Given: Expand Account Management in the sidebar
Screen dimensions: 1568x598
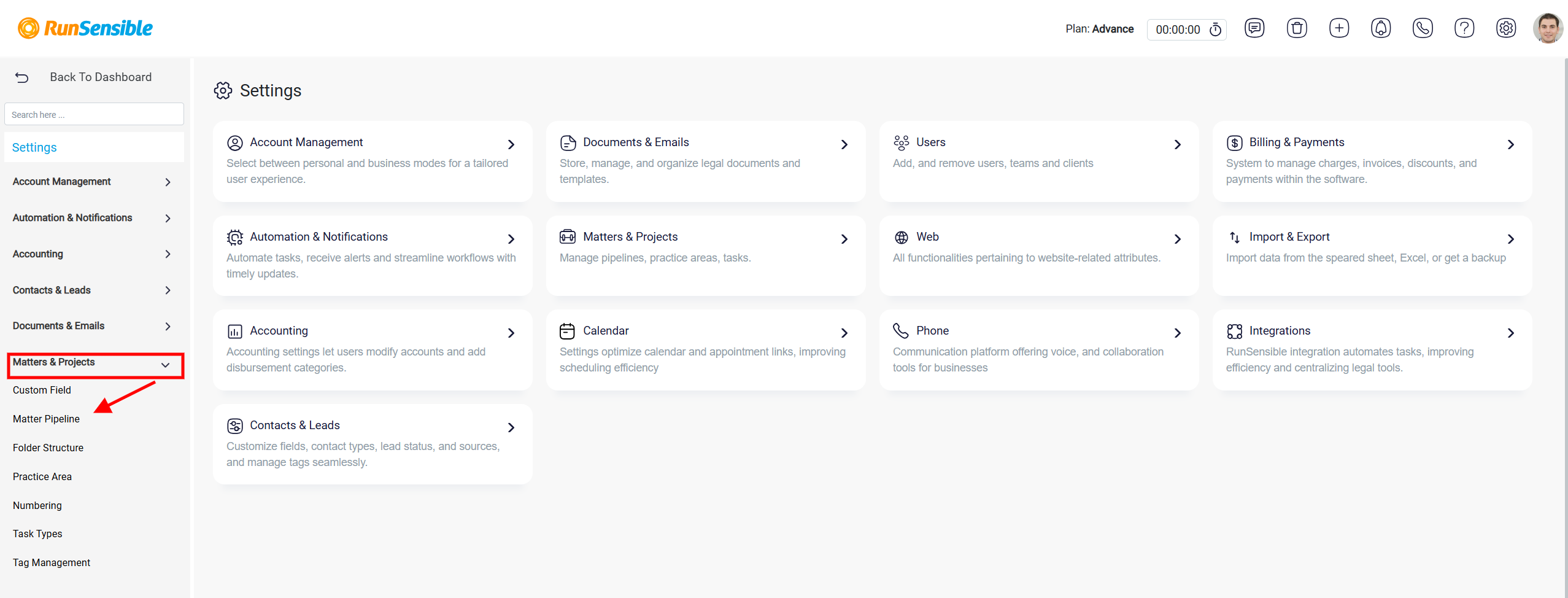Looking at the screenshot, I should (x=92, y=182).
